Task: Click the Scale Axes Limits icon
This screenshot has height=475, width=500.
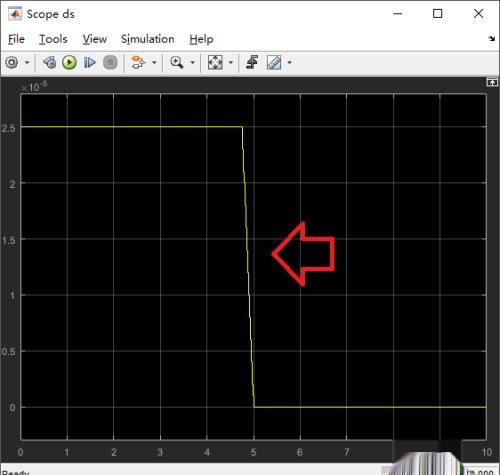Action: tap(215, 62)
